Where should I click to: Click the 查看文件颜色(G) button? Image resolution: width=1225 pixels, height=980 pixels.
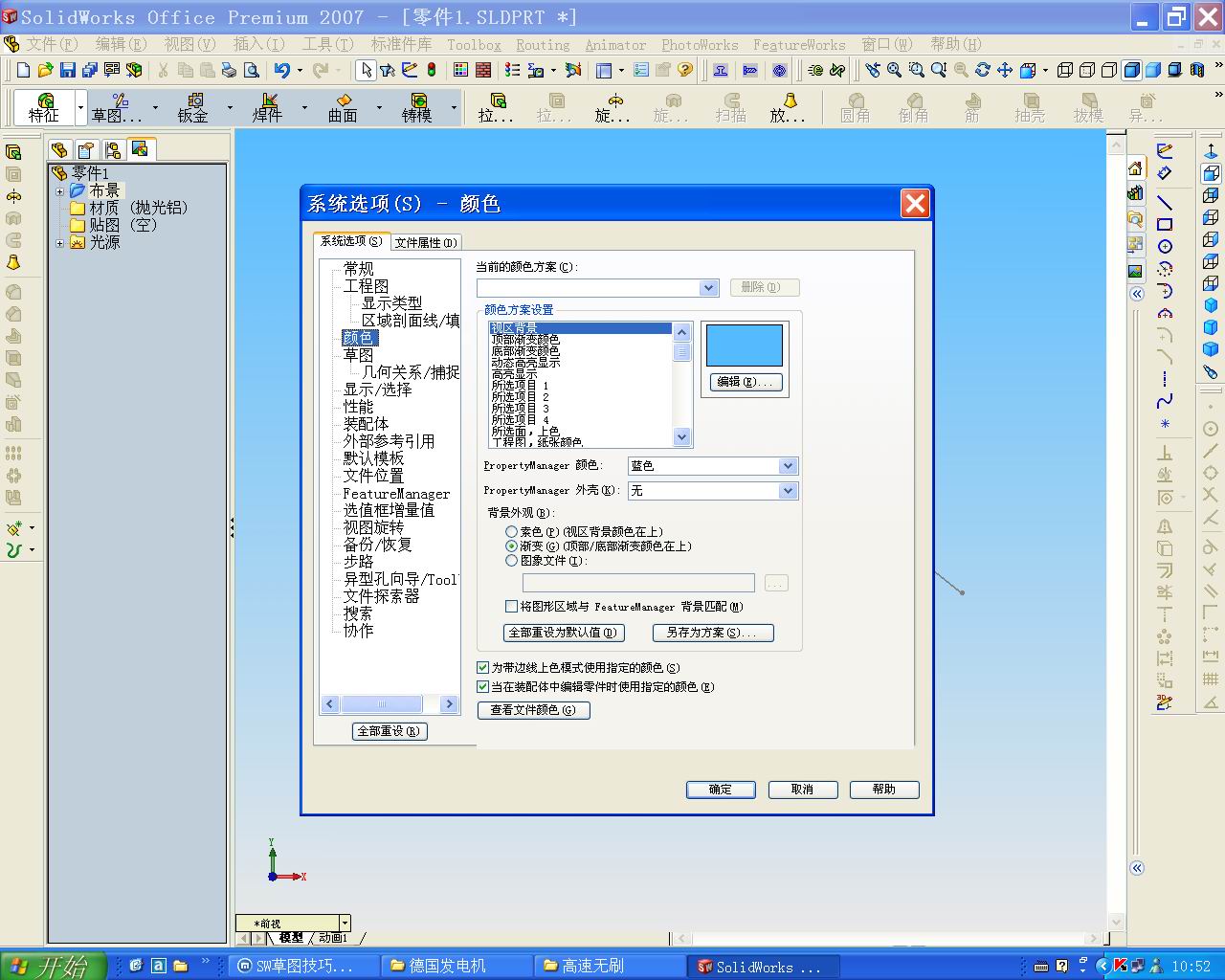pyautogui.click(x=533, y=710)
